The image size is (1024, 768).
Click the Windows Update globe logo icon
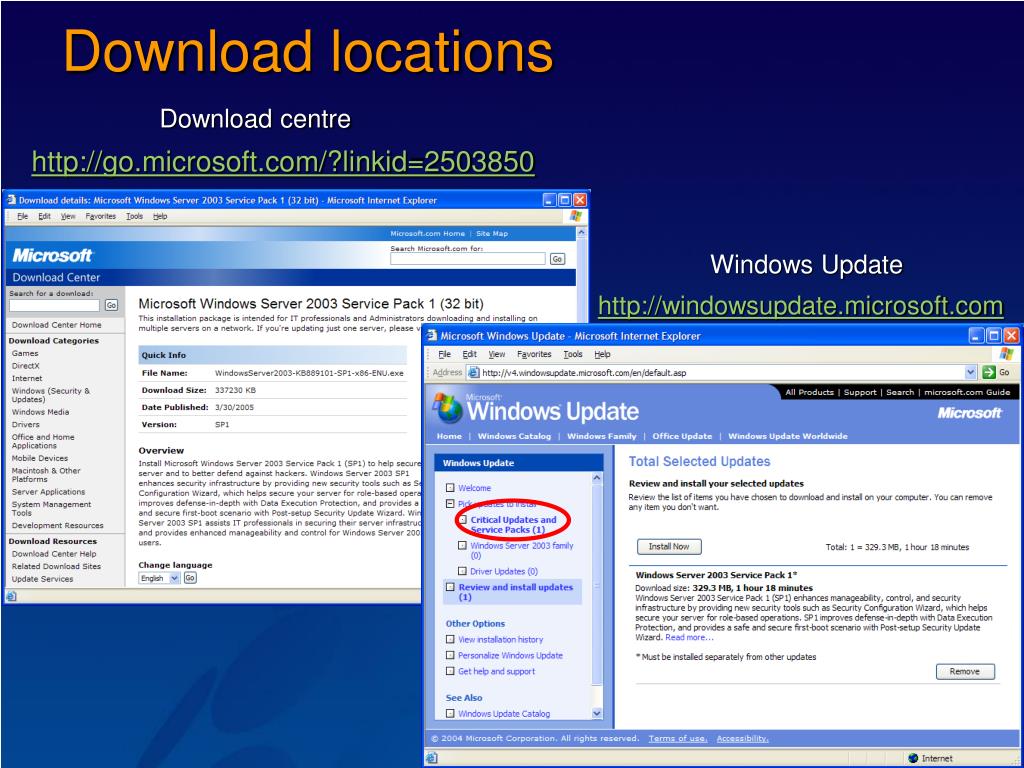pos(448,408)
